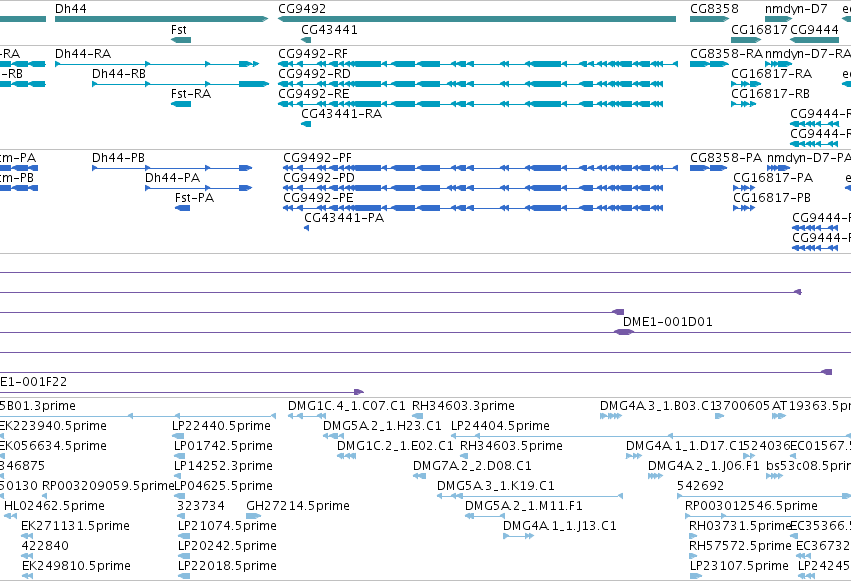The height and width of the screenshot is (581, 851).
Task: Open the Fst-PA protein label
Action: pyautogui.click(x=194, y=198)
